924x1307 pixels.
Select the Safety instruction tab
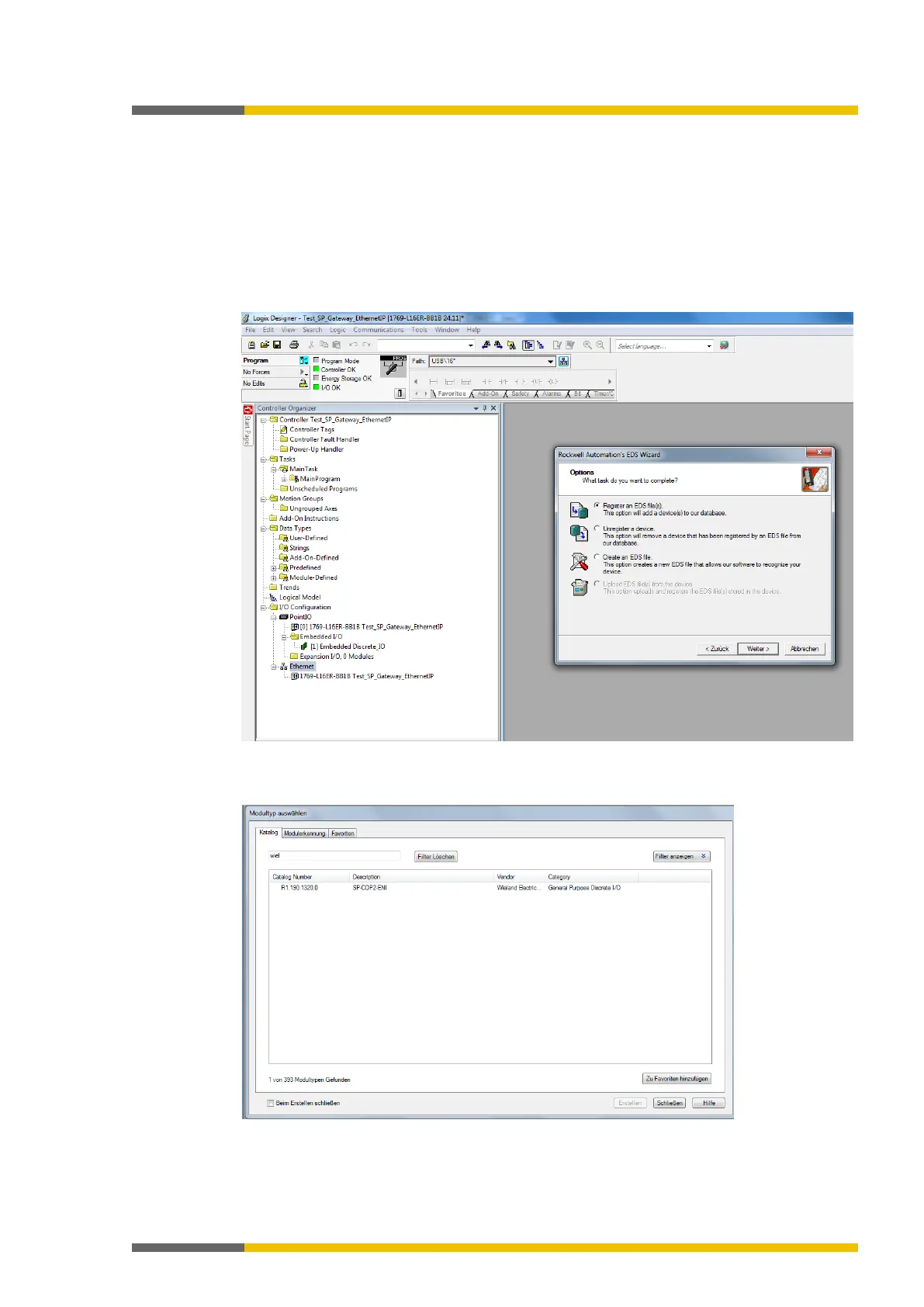click(520, 393)
